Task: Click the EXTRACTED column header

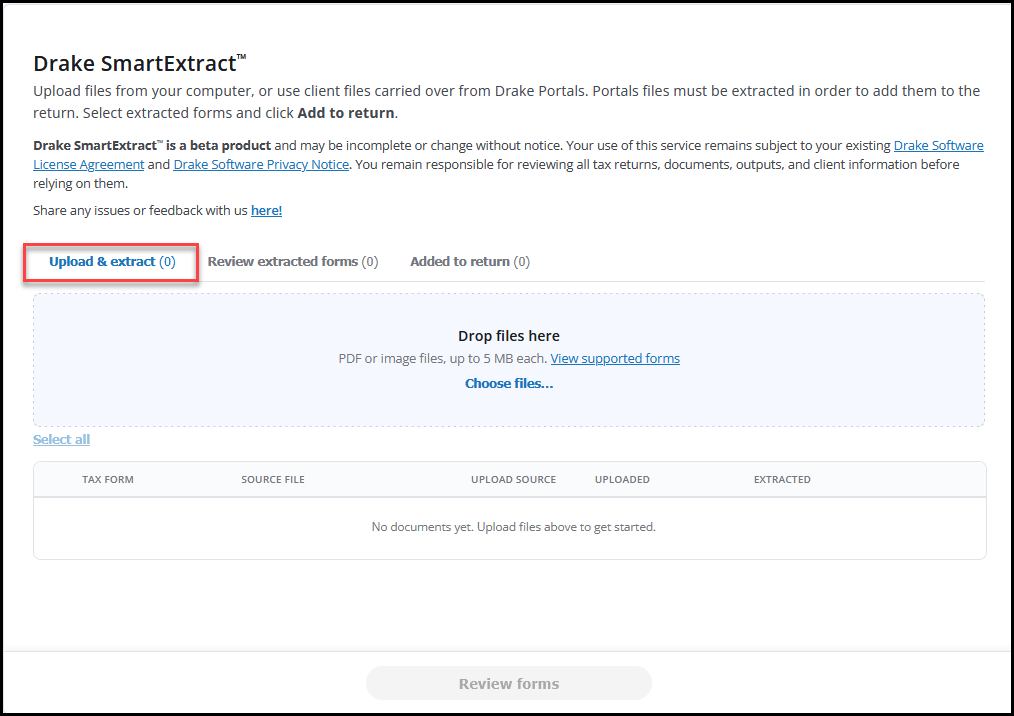Action: click(782, 479)
